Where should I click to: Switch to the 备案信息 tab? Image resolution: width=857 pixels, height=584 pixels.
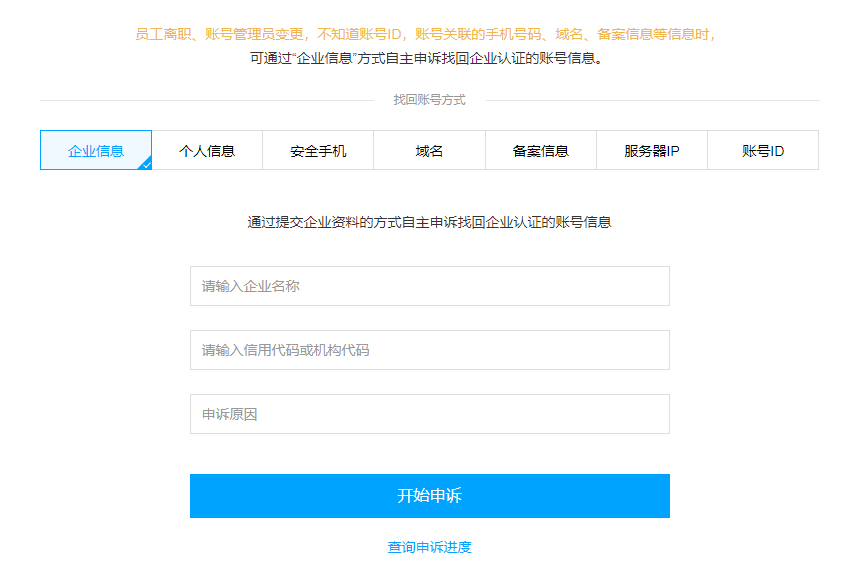(x=541, y=150)
